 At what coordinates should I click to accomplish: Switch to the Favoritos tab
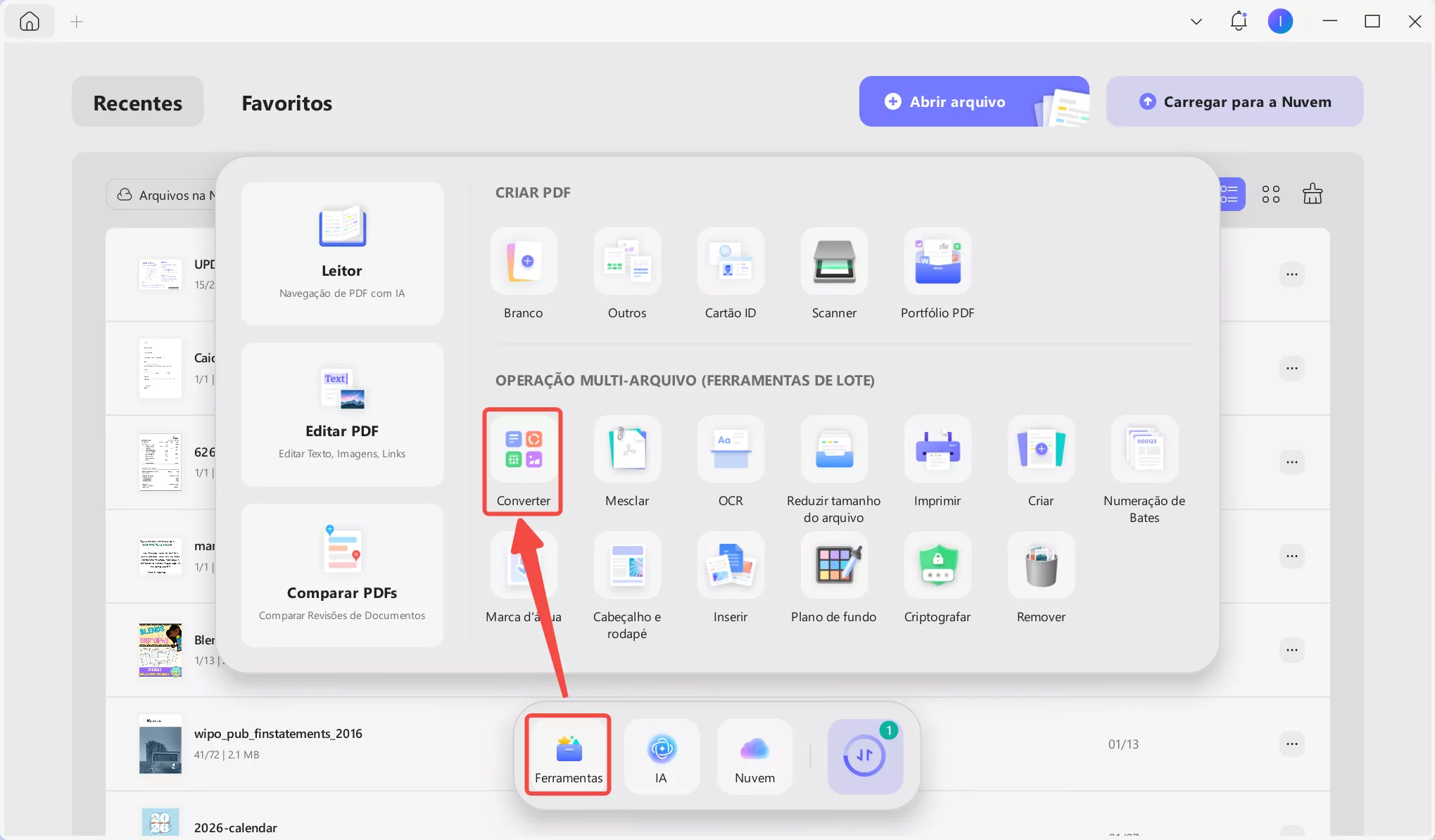click(286, 103)
